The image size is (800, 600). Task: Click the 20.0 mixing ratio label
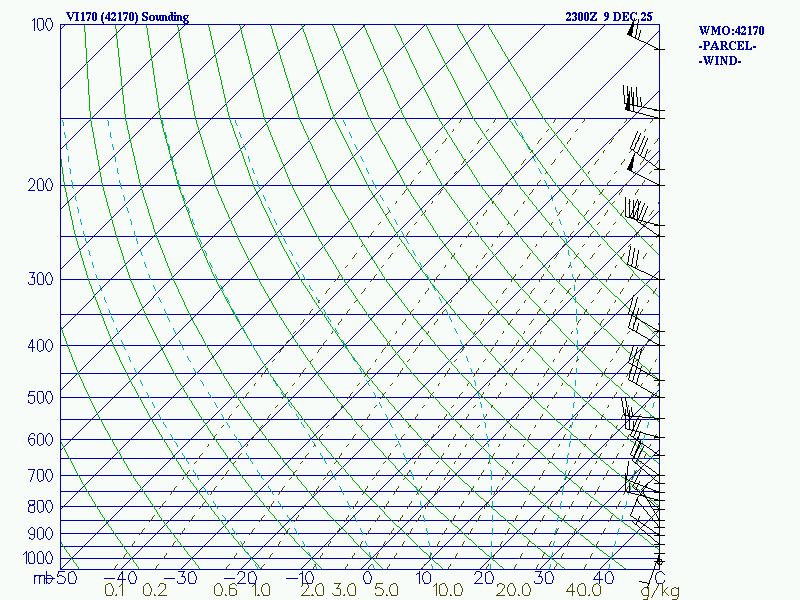click(x=514, y=590)
